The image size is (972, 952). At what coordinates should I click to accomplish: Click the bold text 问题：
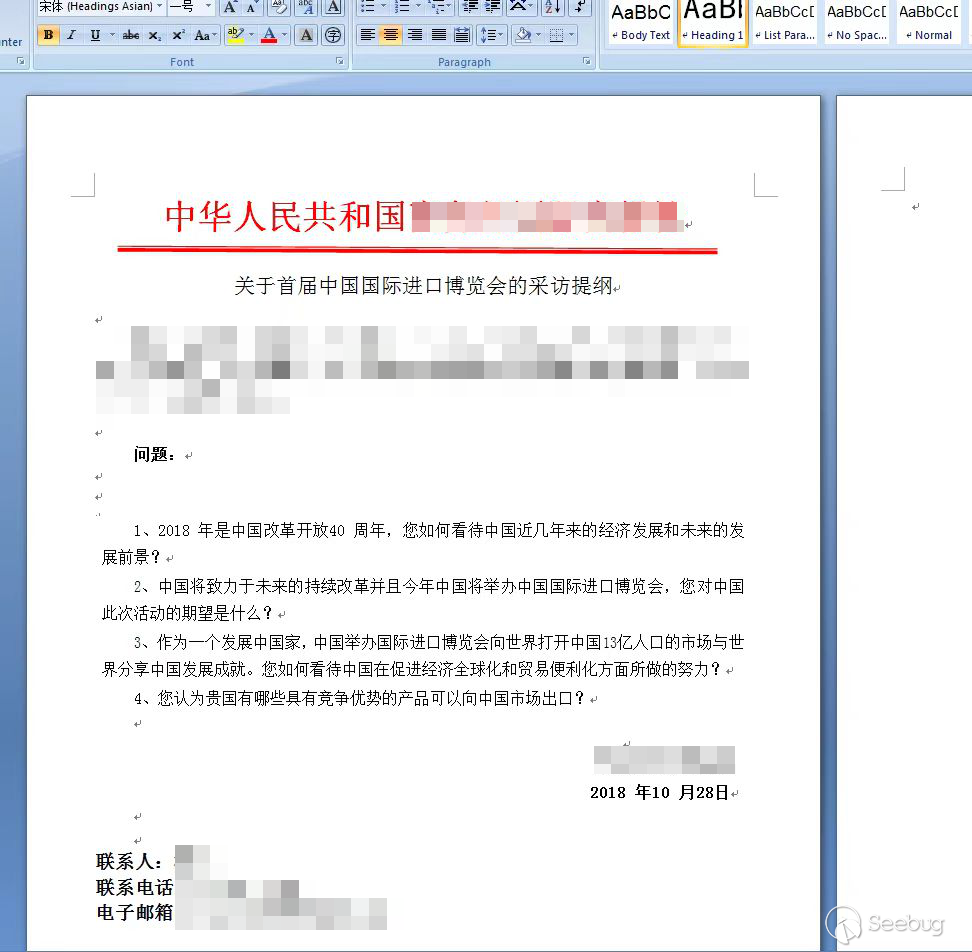(x=155, y=454)
